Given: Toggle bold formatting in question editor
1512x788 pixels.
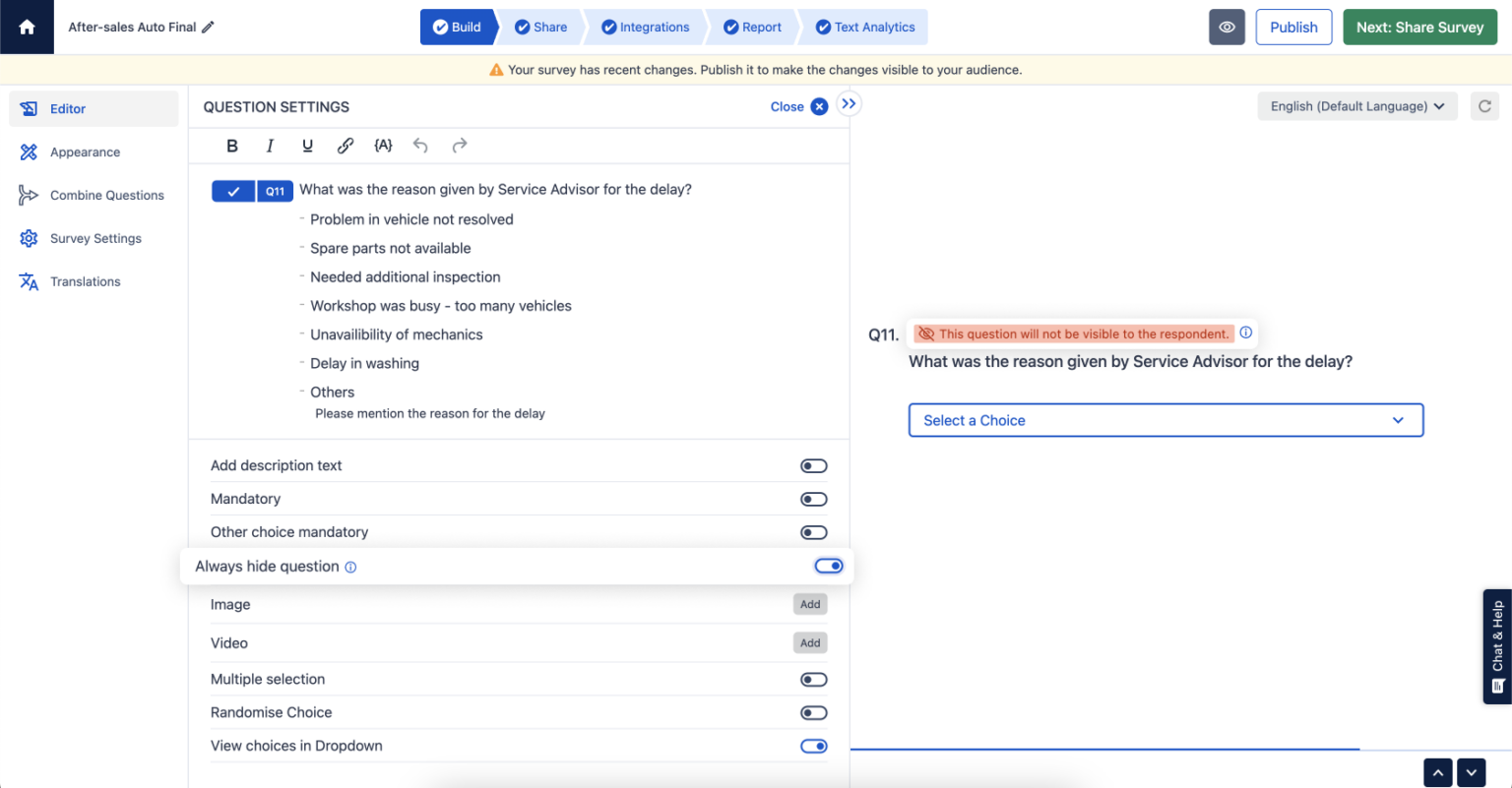Looking at the screenshot, I should [232, 145].
